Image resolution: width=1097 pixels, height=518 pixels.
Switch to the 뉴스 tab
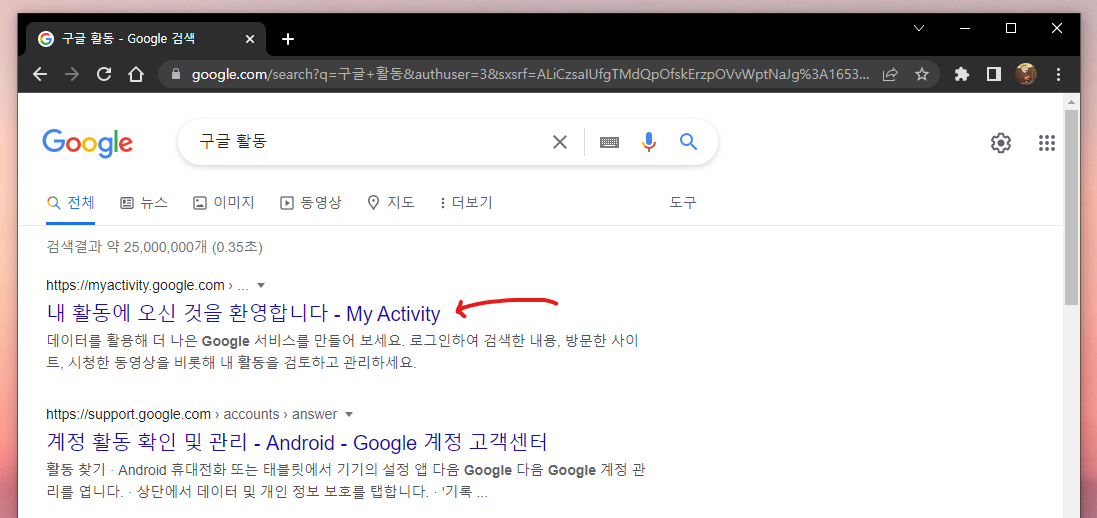143,203
